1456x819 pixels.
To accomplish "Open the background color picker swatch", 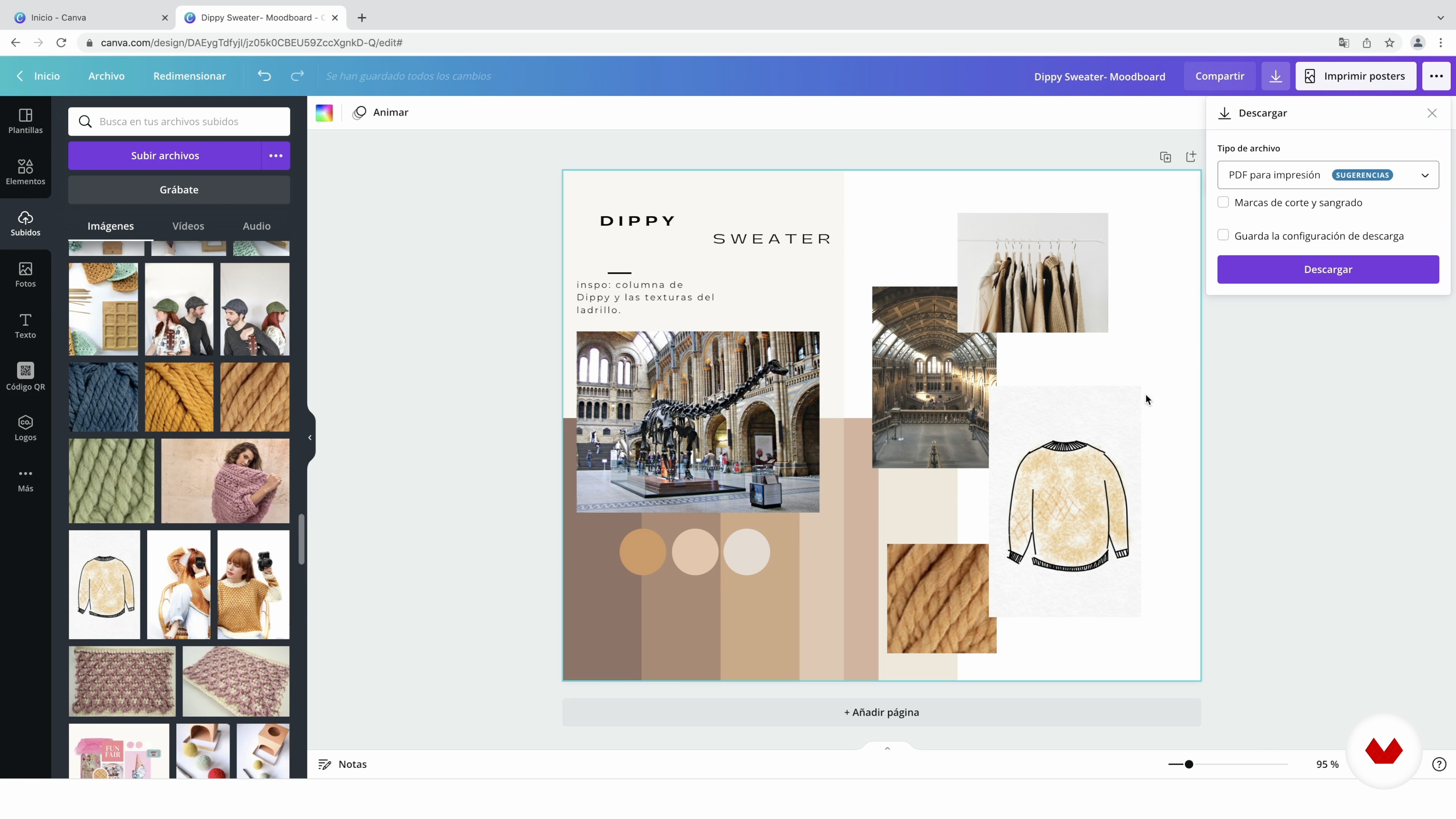I will click(x=325, y=113).
